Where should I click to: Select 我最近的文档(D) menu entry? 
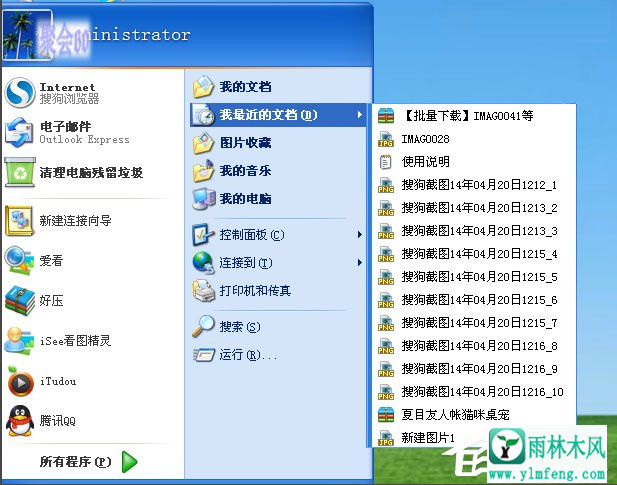278,115
